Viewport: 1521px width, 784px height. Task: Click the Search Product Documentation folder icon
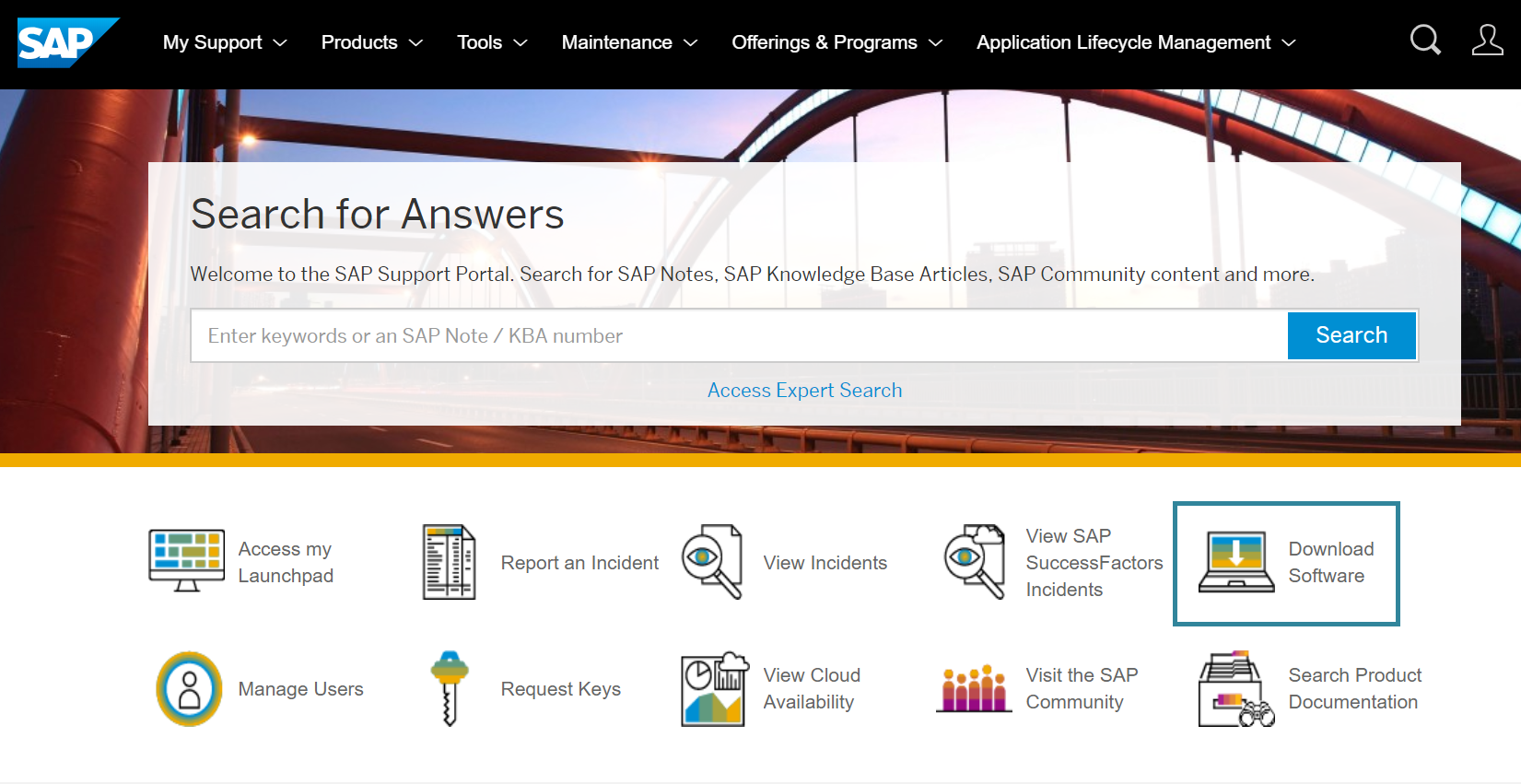point(1236,689)
